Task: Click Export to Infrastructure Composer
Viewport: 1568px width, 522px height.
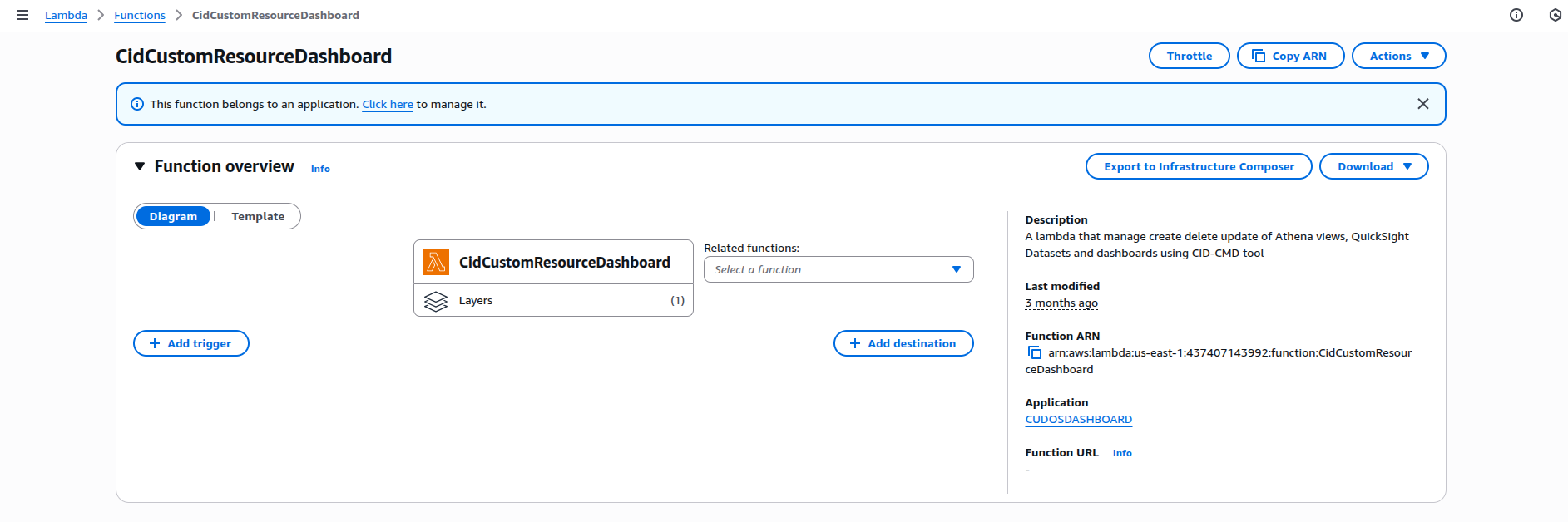Action: coord(1199,166)
